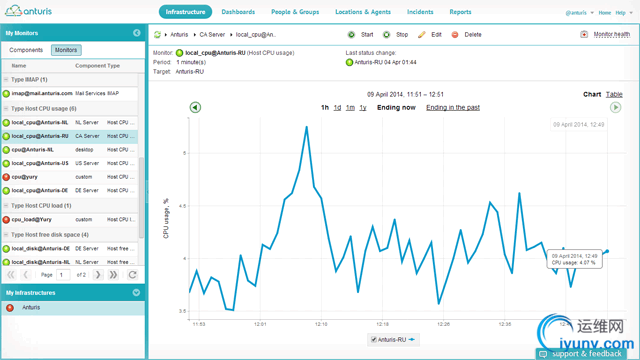
Task: Click the Home link
Action: (x=605, y=13)
